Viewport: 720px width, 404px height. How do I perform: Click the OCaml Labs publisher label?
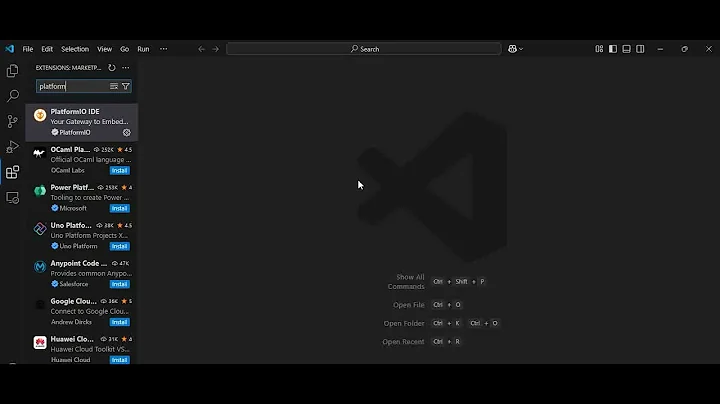[68, 170]
